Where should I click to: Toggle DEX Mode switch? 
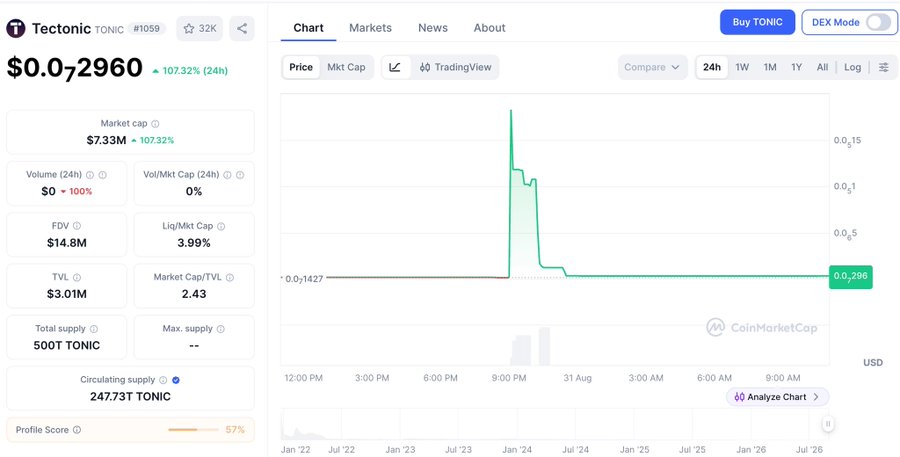[x=878, y=22]
